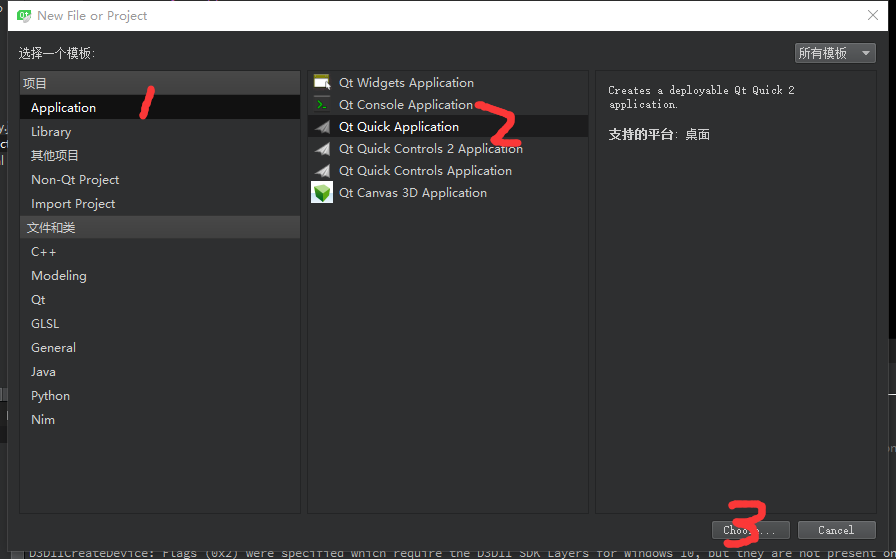Click the Qt logo in title bar

point(24,15)
